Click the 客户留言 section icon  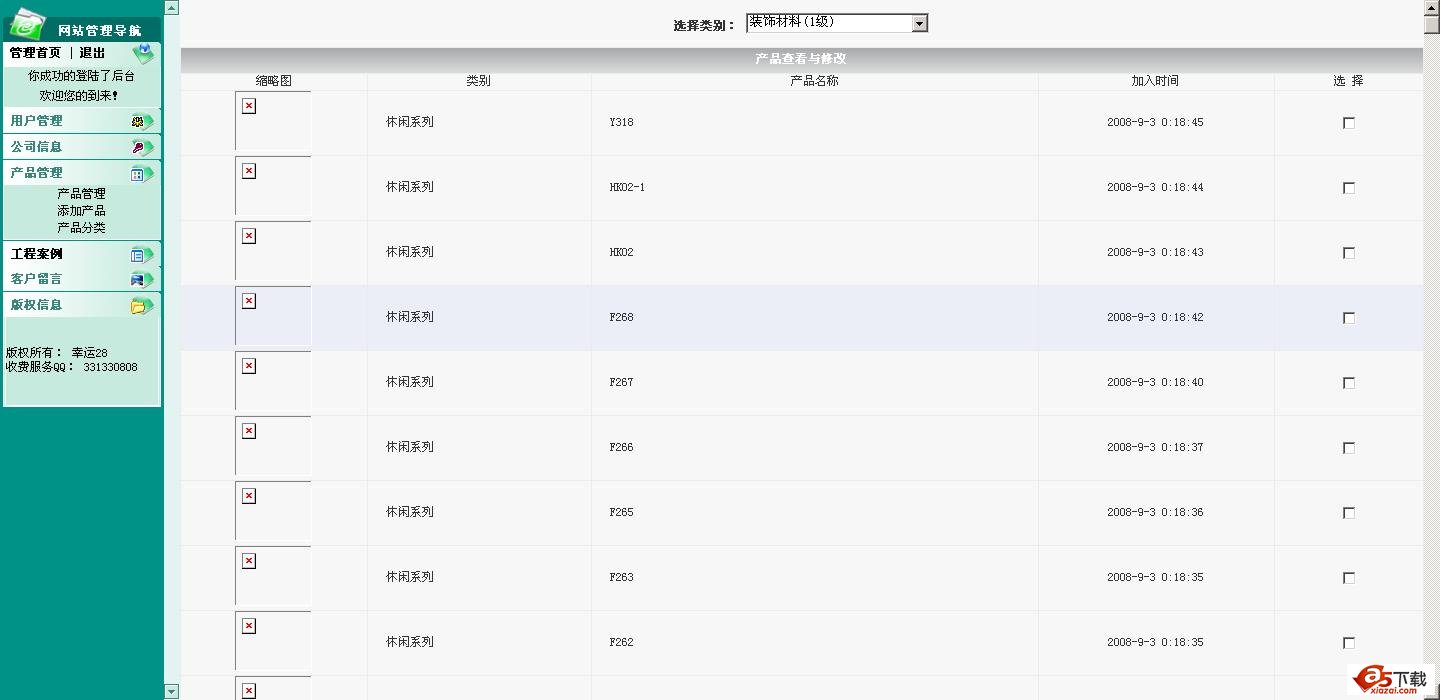tap(142, 279)
